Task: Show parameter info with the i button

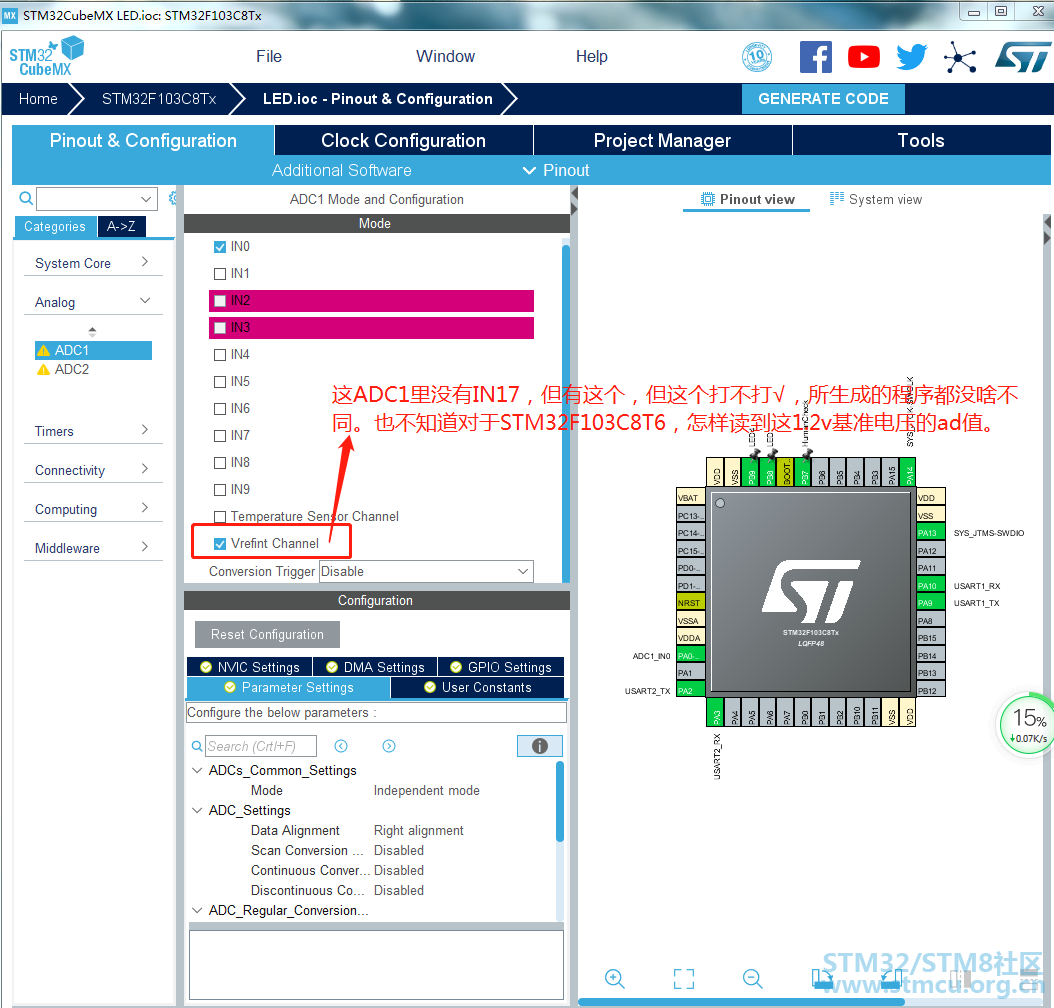Action: 539,746
